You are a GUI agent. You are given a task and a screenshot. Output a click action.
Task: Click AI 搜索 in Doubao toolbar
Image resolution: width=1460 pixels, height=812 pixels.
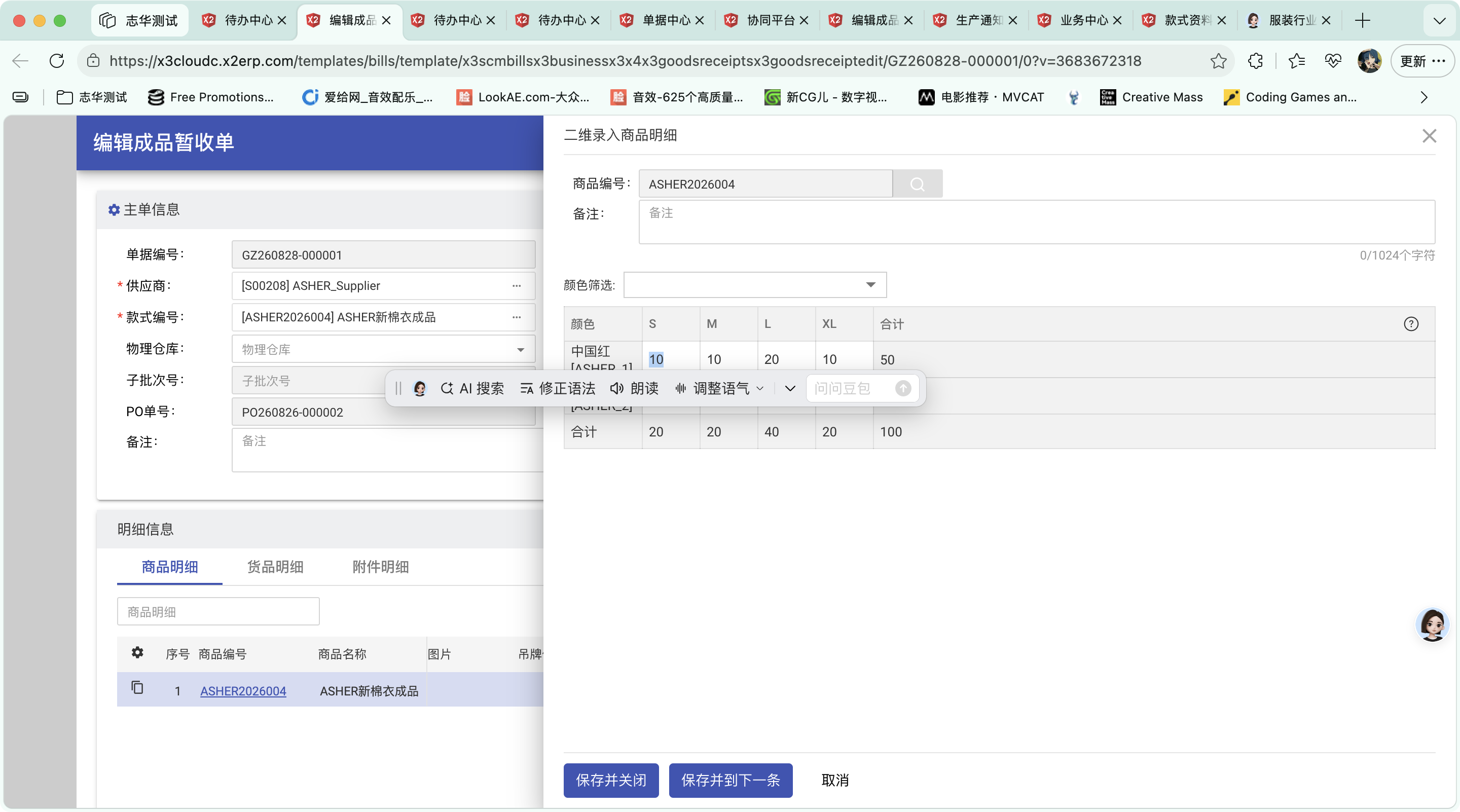[472, 389]
